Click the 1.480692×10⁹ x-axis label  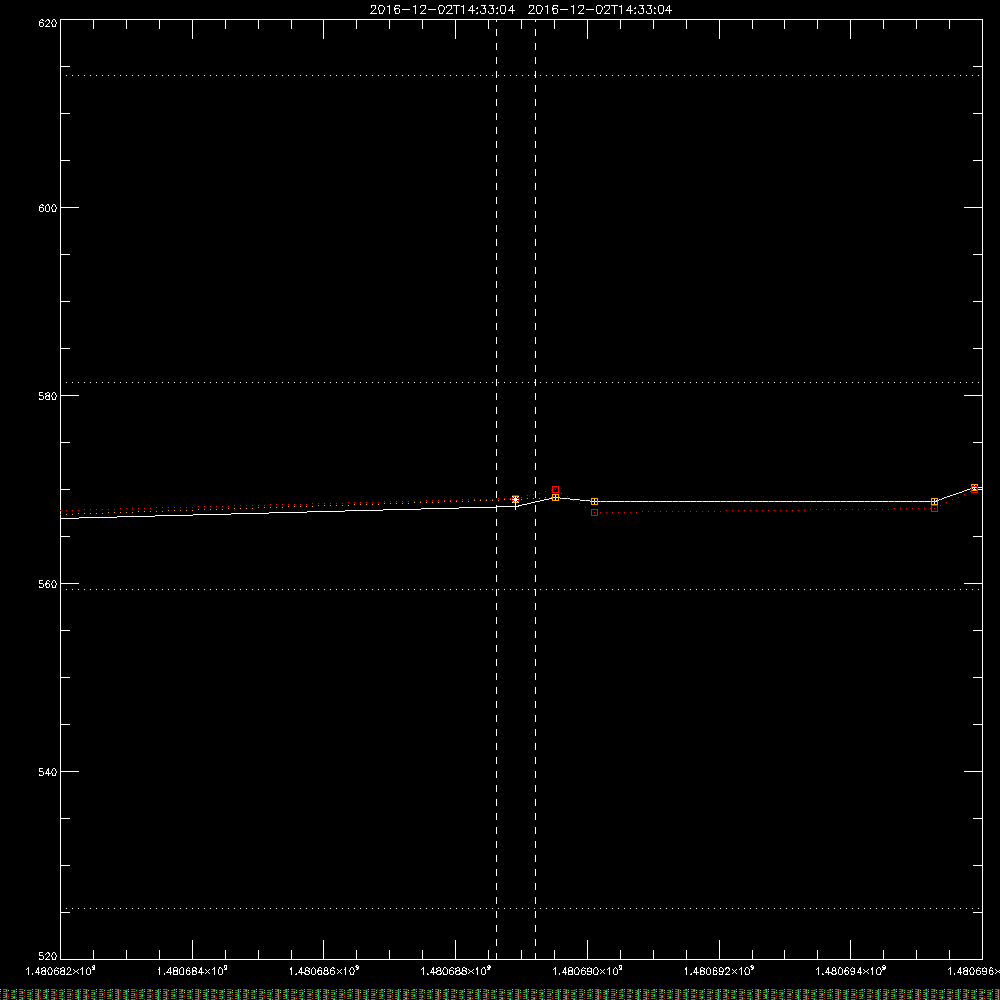[x=719, y=971]
